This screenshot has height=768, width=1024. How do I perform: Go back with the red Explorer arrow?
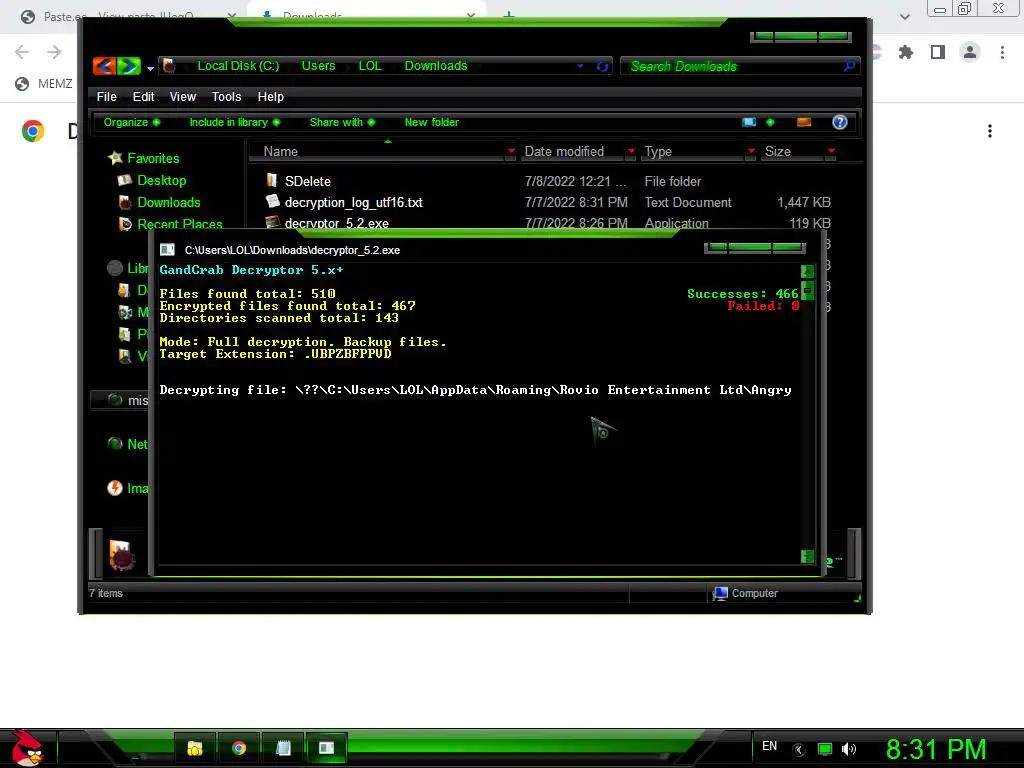104,66
